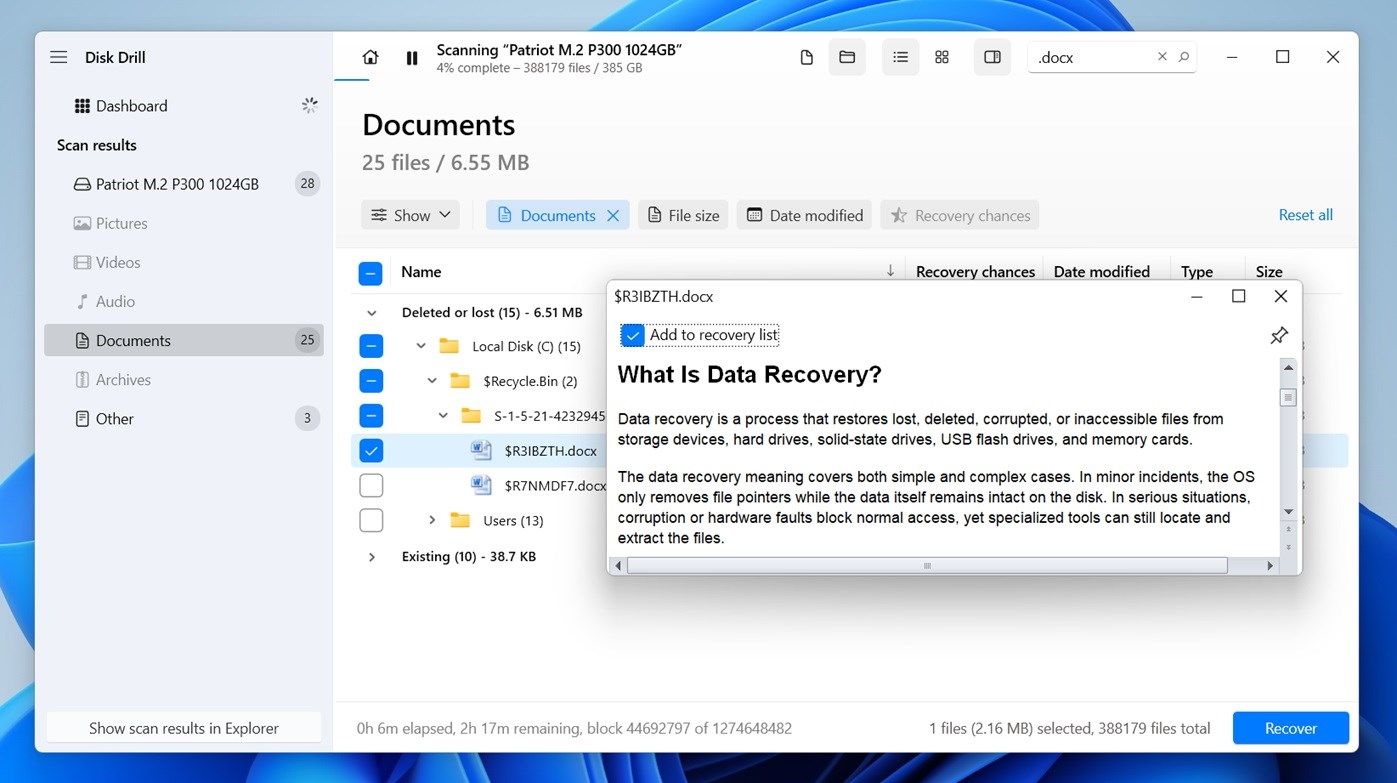The image size is (1397, 783).
Task: Click the vertical scrollbar thumb in preview
Action: click(1288, 397)
